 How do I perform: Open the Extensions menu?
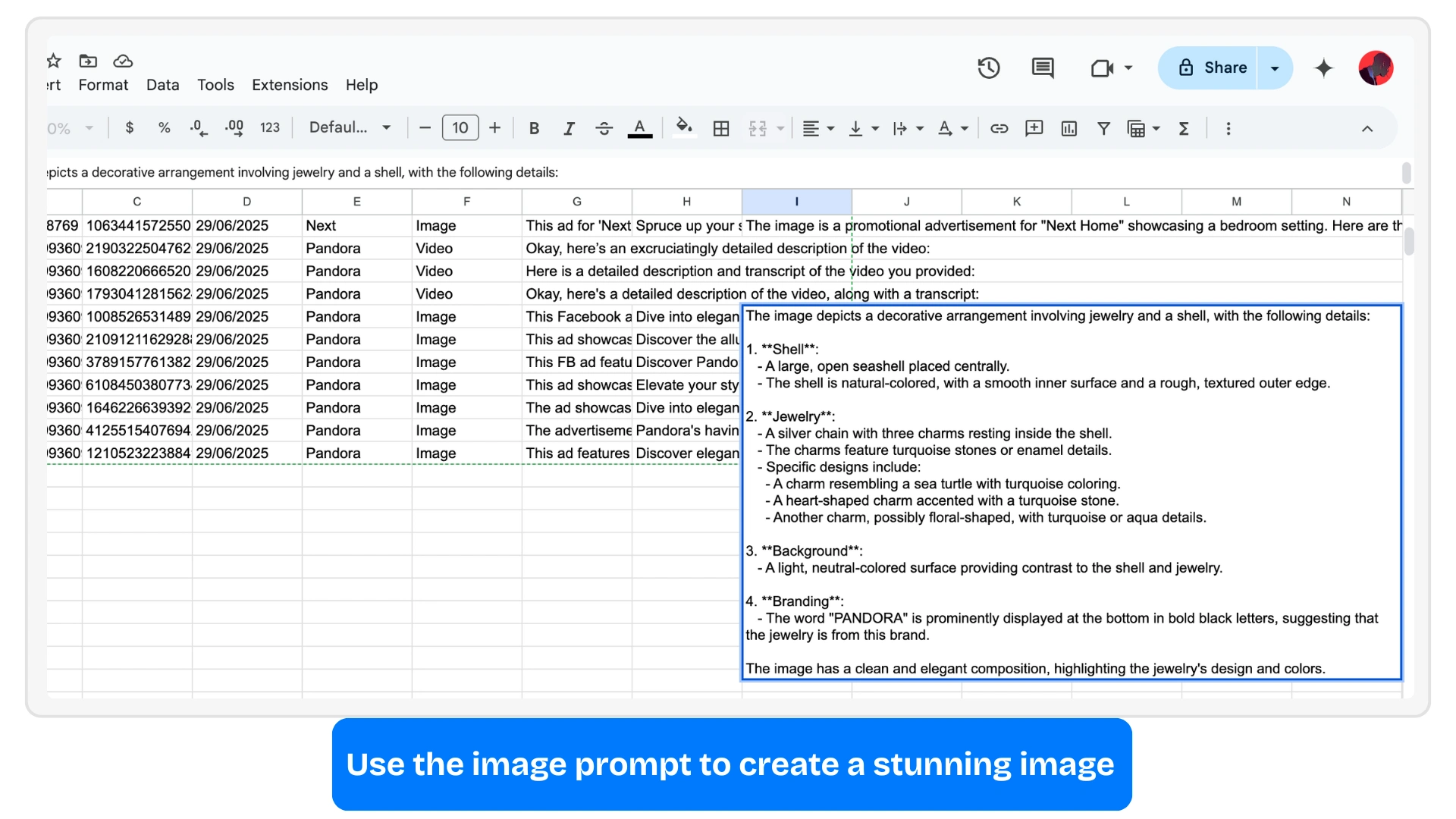coord(290,85)
